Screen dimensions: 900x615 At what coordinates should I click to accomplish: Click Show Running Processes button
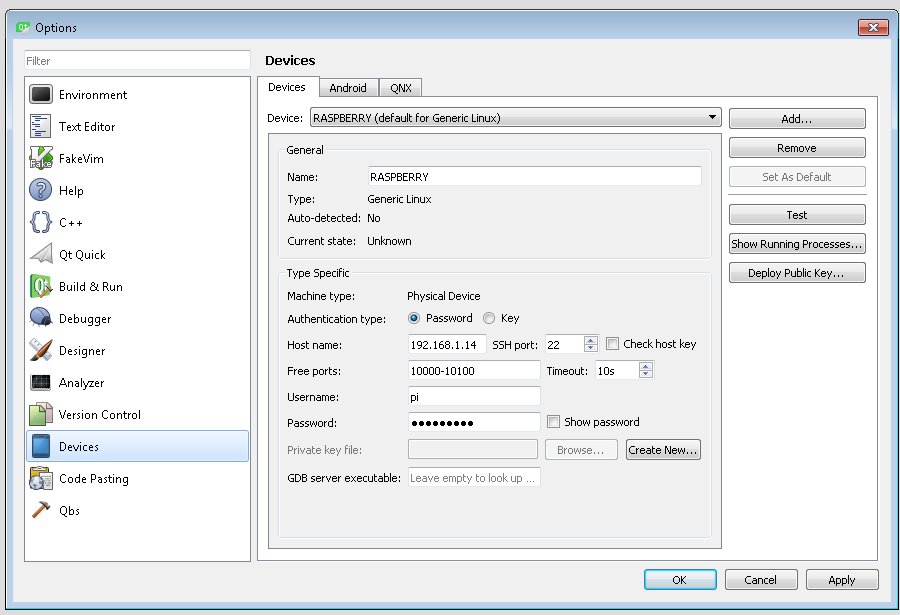pyautogui.click(x=797, y=244)
